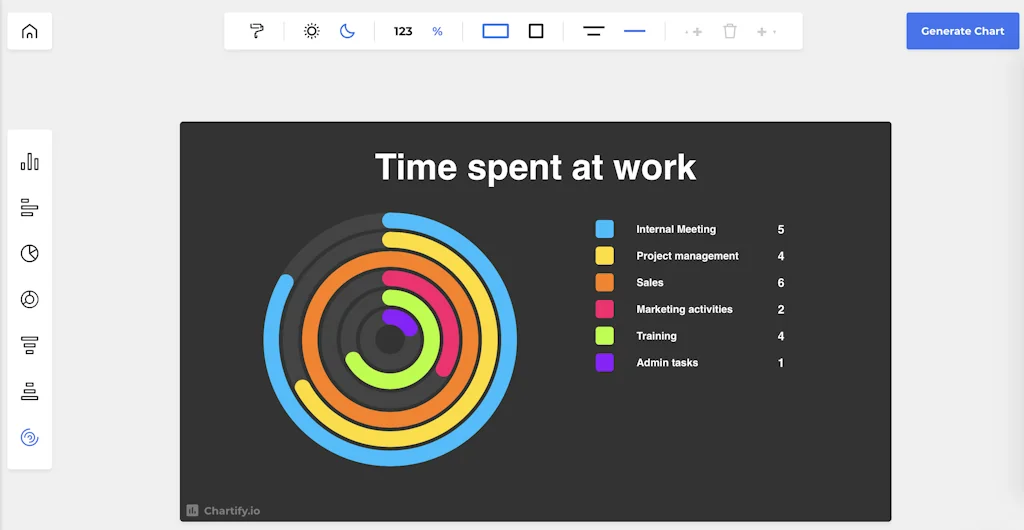1024x530 pixels.
Task: Select the vertical bar chart type
Action: [x=29, y=161]
